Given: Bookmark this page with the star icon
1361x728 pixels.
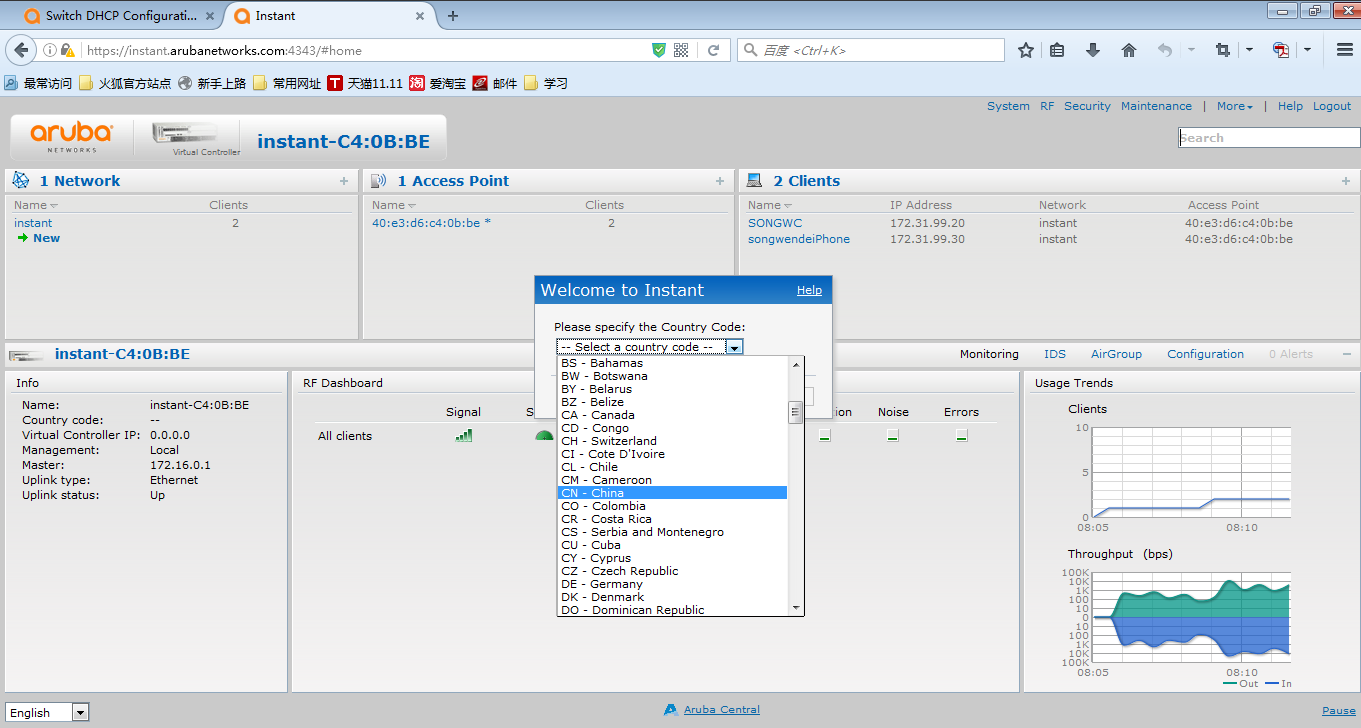Looking at the screenshot, I should (1026, 50).
